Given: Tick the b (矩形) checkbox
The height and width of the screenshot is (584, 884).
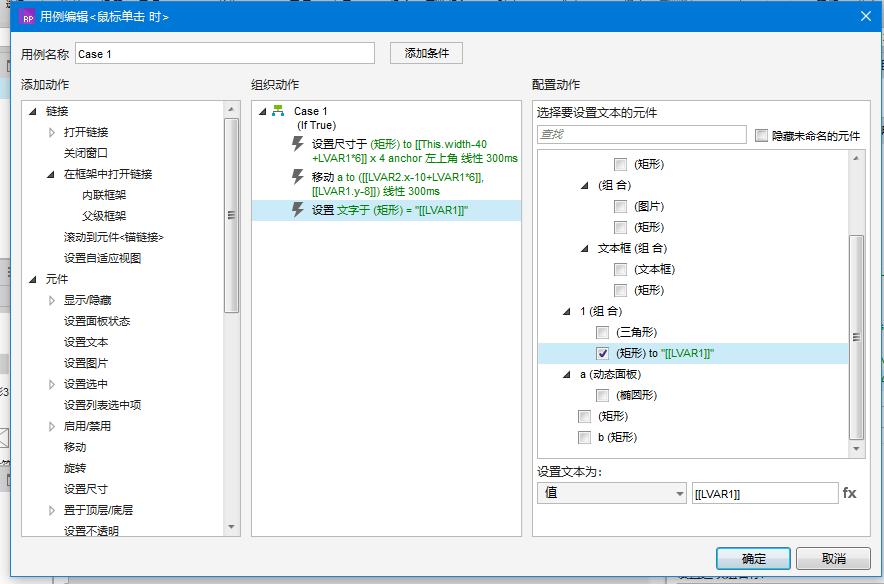Looking at the screenshot, I should (x=584, y=437).
